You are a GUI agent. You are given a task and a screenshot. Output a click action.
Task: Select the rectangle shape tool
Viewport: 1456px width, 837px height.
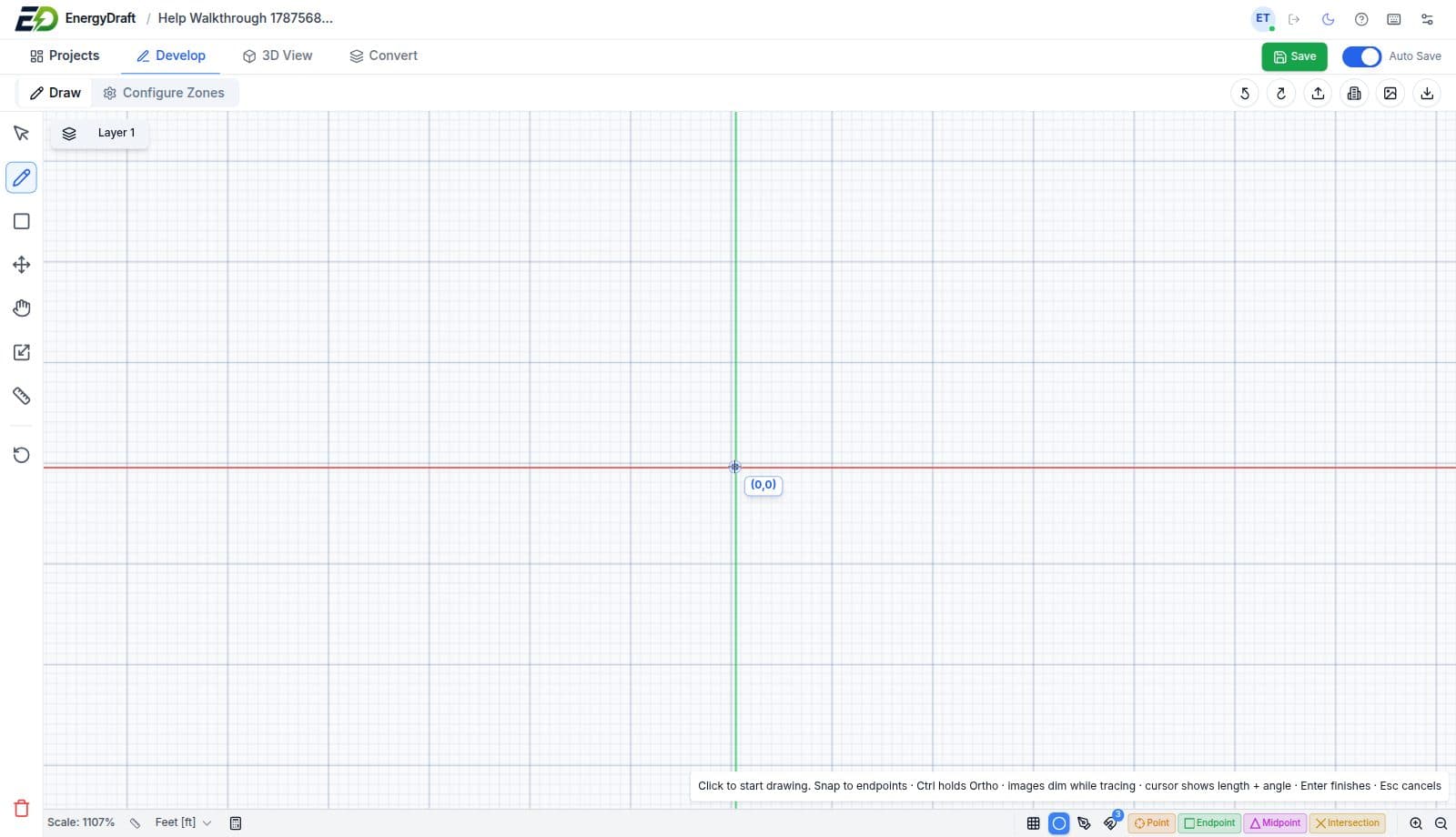[22, 221]
